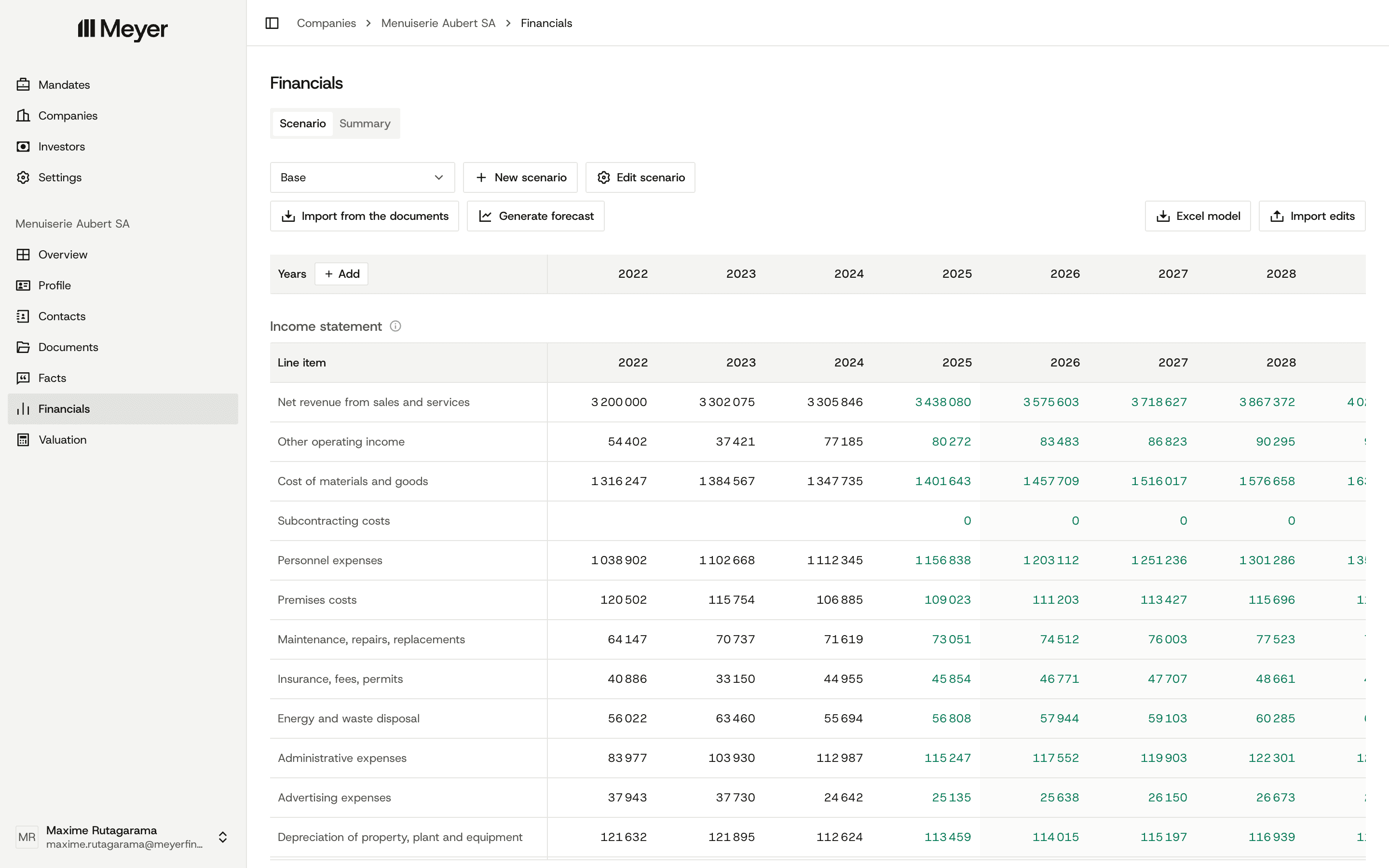1389x868 pixels.
Task: Click Edit scenario button
Action: pyautogui.click(x=640, y=177)
